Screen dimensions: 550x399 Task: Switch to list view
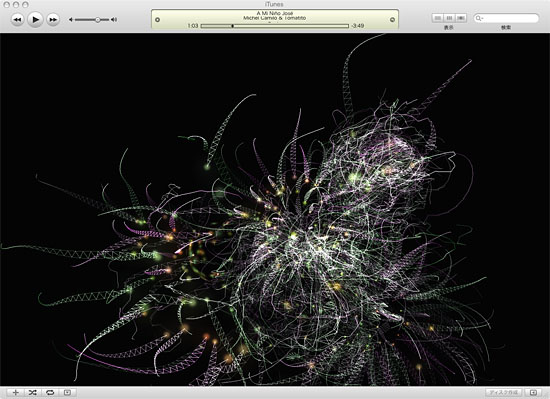437,18
